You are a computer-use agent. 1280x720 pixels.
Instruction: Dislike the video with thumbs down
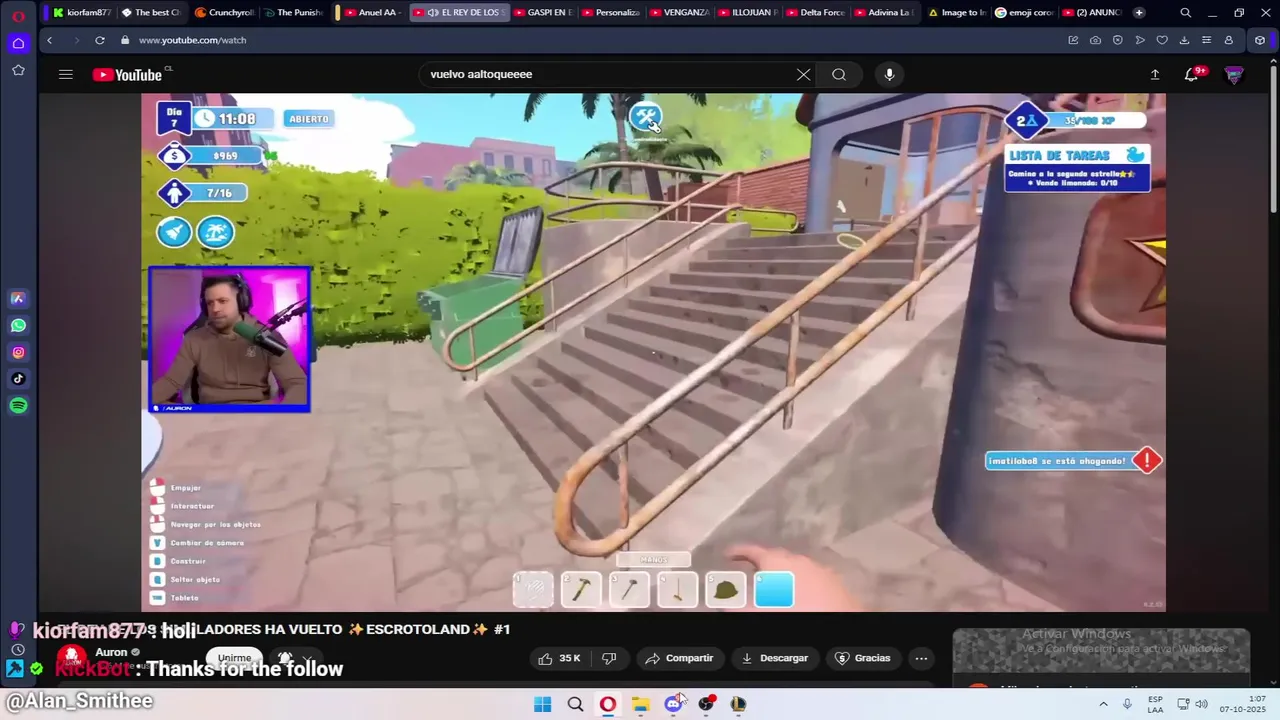tap(609, 658)
